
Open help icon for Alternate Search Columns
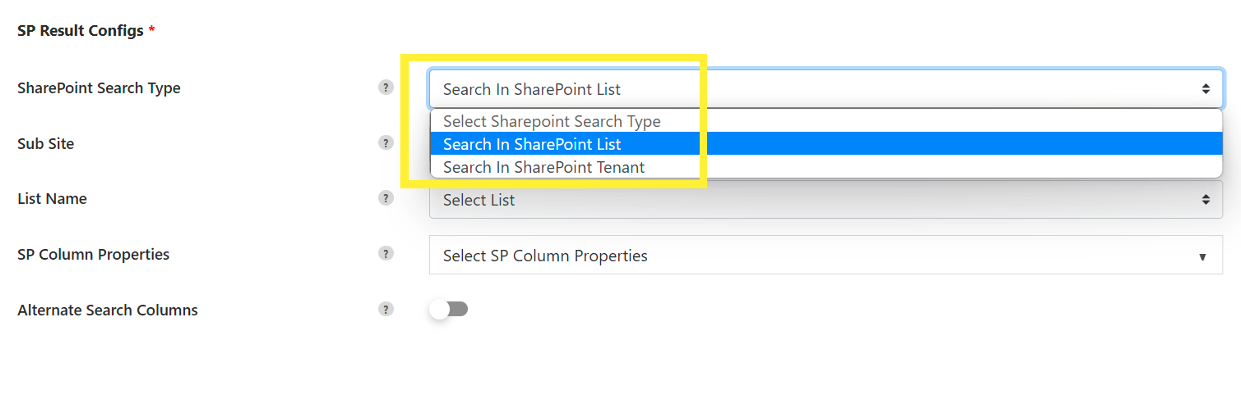pyautogui.click(x=386, y=309)
